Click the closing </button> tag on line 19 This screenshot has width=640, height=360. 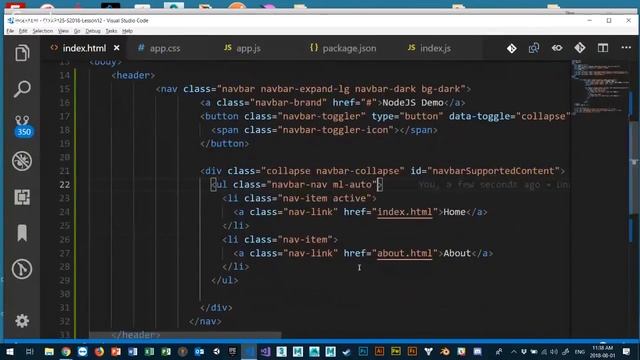pos(224,143)
